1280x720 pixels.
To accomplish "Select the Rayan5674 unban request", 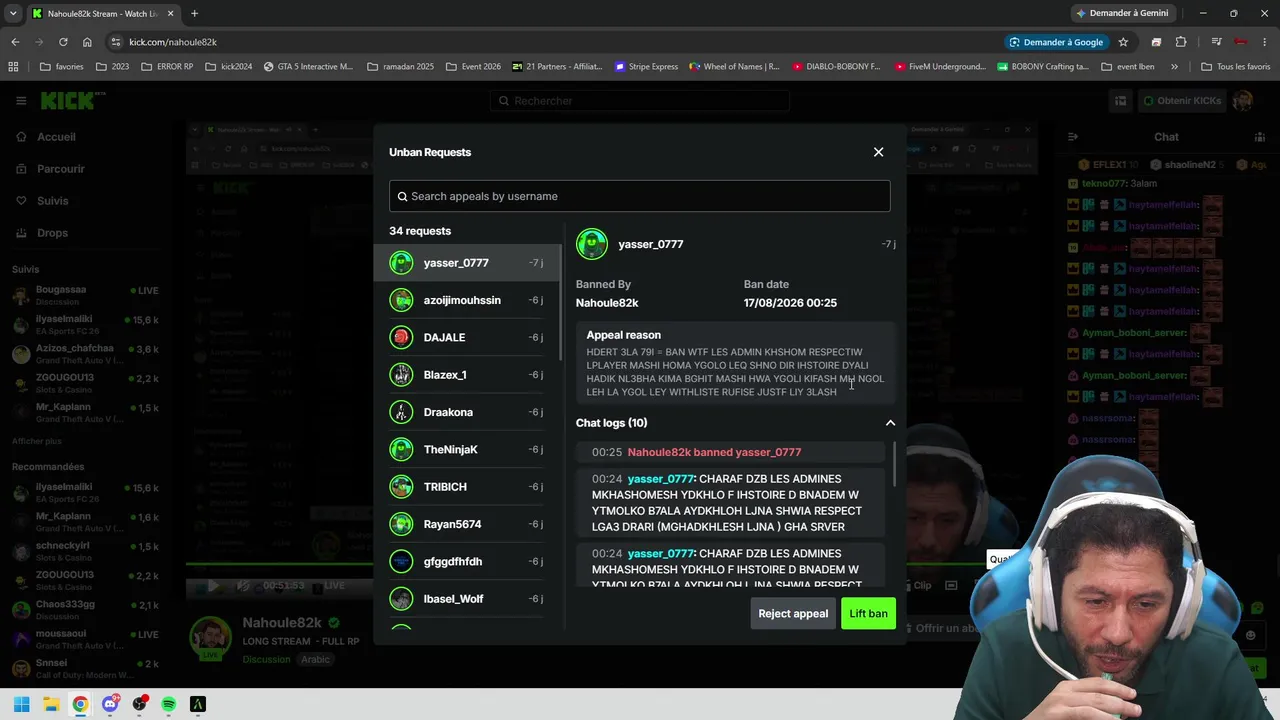I will coord(469,524).
